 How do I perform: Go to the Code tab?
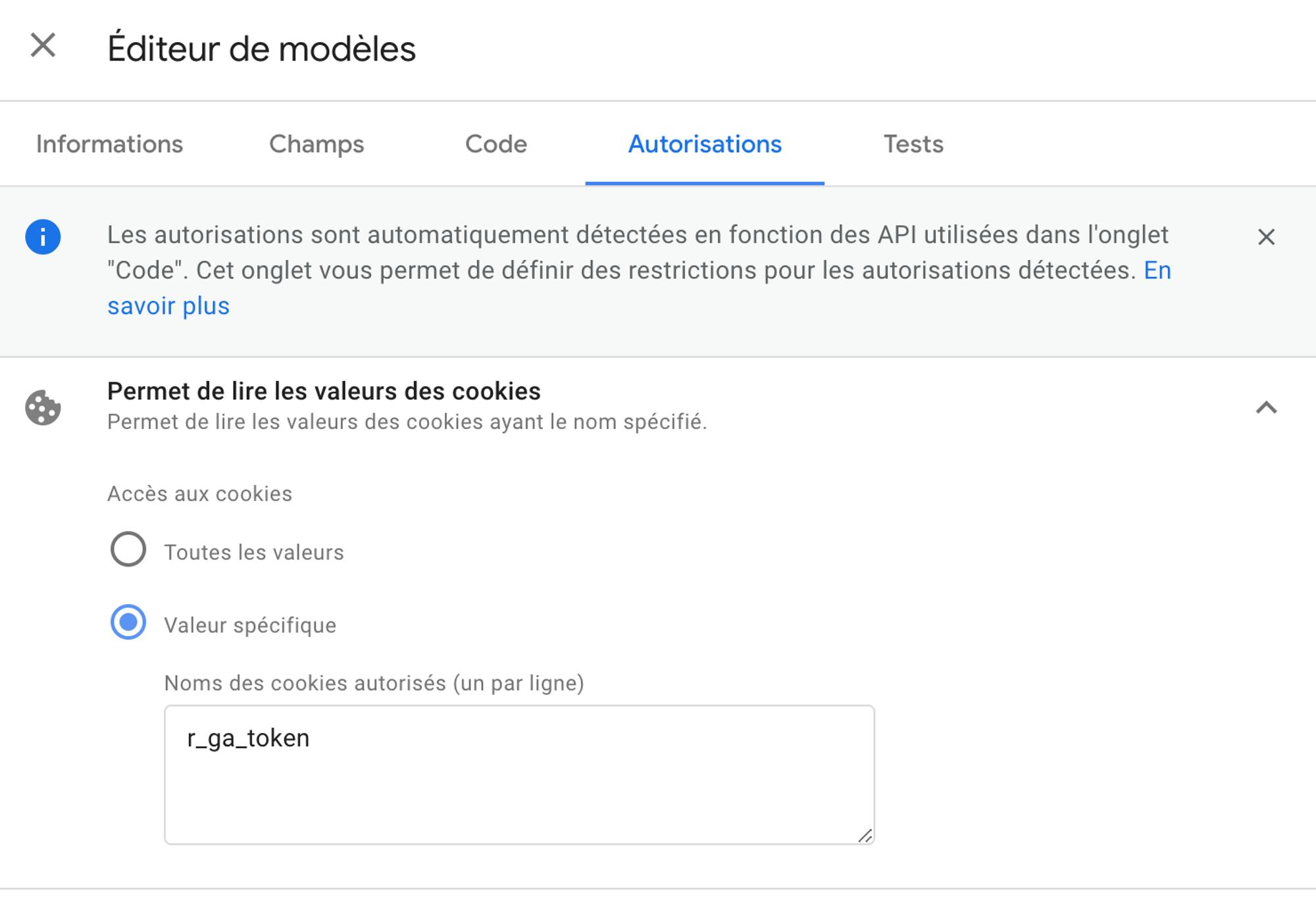pos(496,144)
